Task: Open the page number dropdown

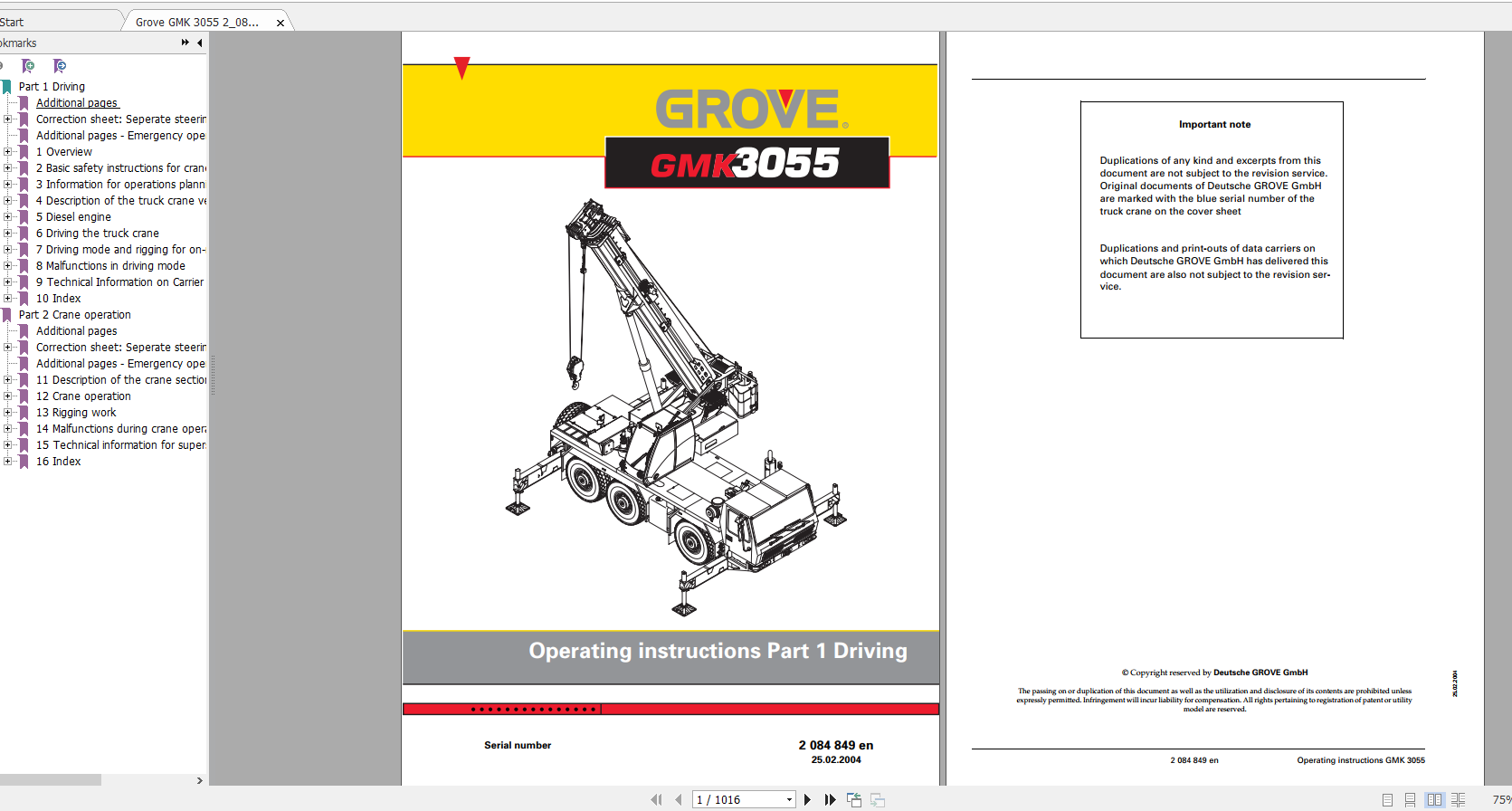Action: [x=789, y=799]
